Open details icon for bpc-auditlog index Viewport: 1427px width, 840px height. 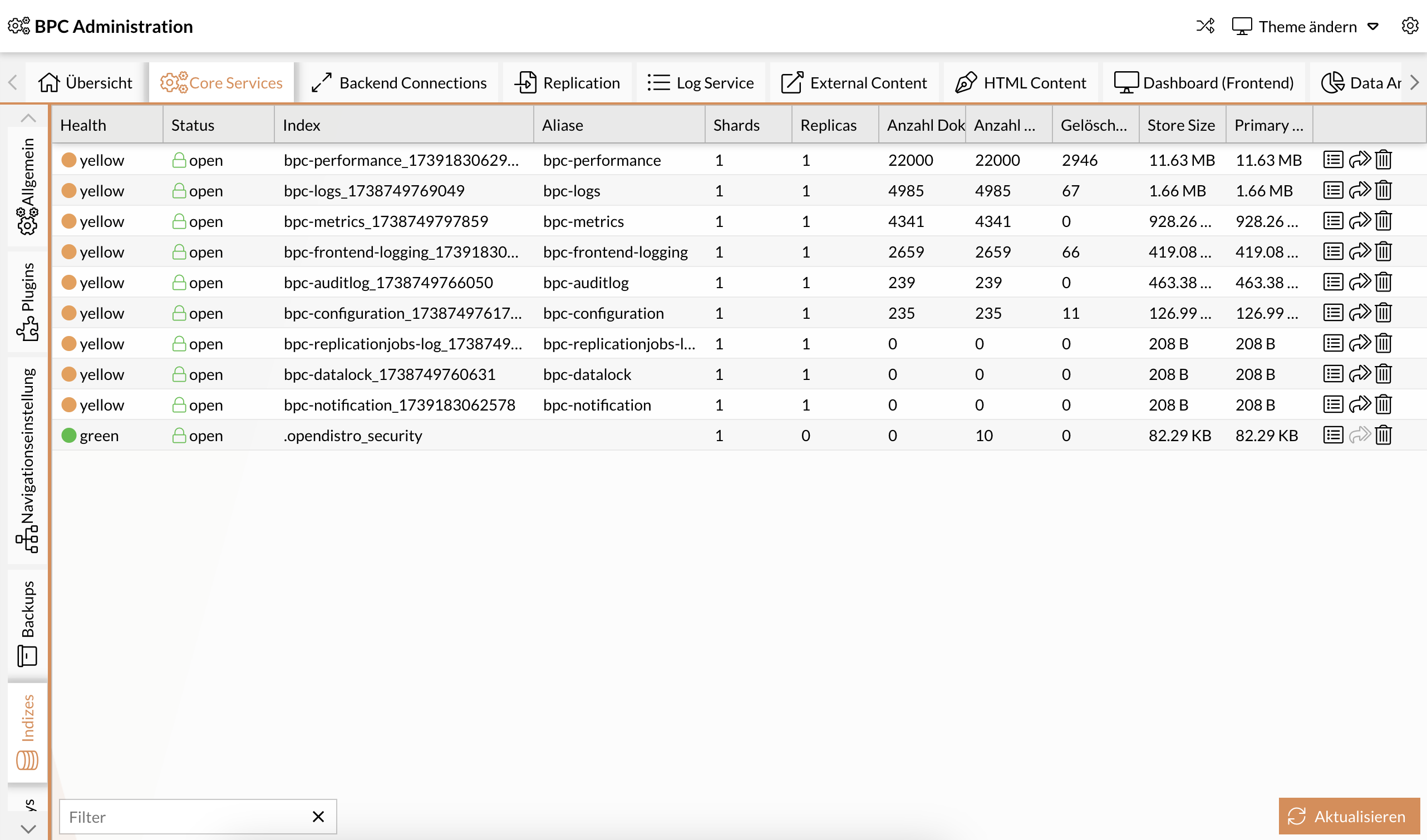click(1333, 283)
